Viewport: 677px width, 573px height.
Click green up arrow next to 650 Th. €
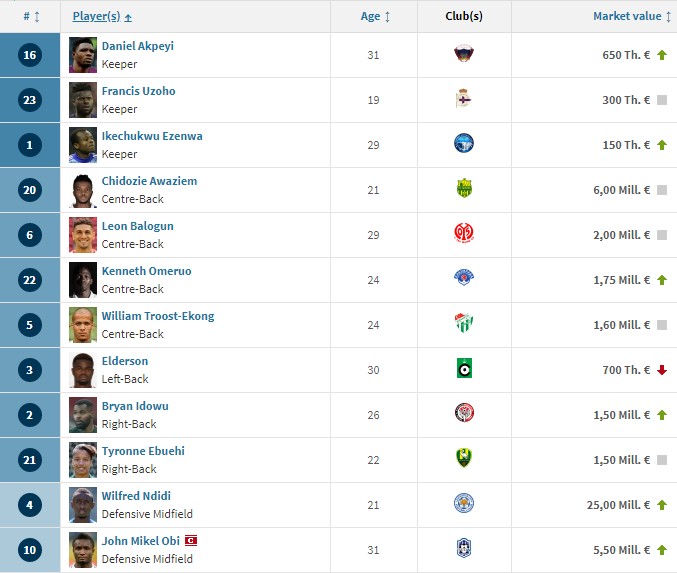click(x=662, y=55)
